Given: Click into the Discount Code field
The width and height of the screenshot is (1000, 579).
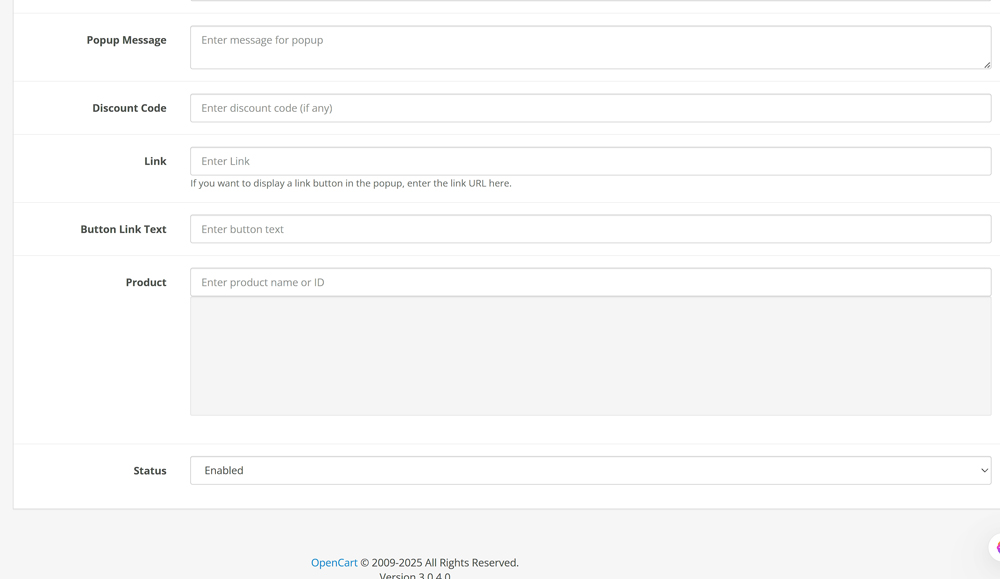Looking at the screenshot, I should 590,108.
